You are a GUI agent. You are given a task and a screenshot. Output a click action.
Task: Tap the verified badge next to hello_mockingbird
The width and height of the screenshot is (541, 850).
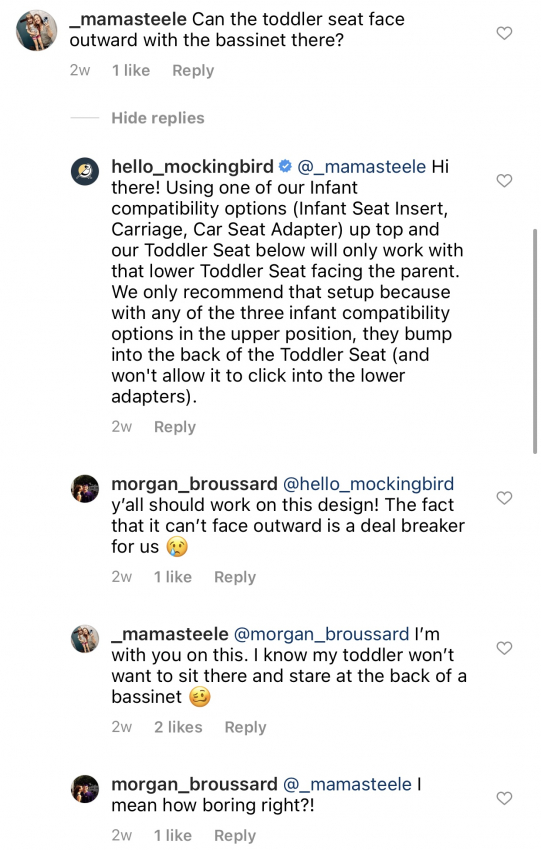(x=285, y=166)
